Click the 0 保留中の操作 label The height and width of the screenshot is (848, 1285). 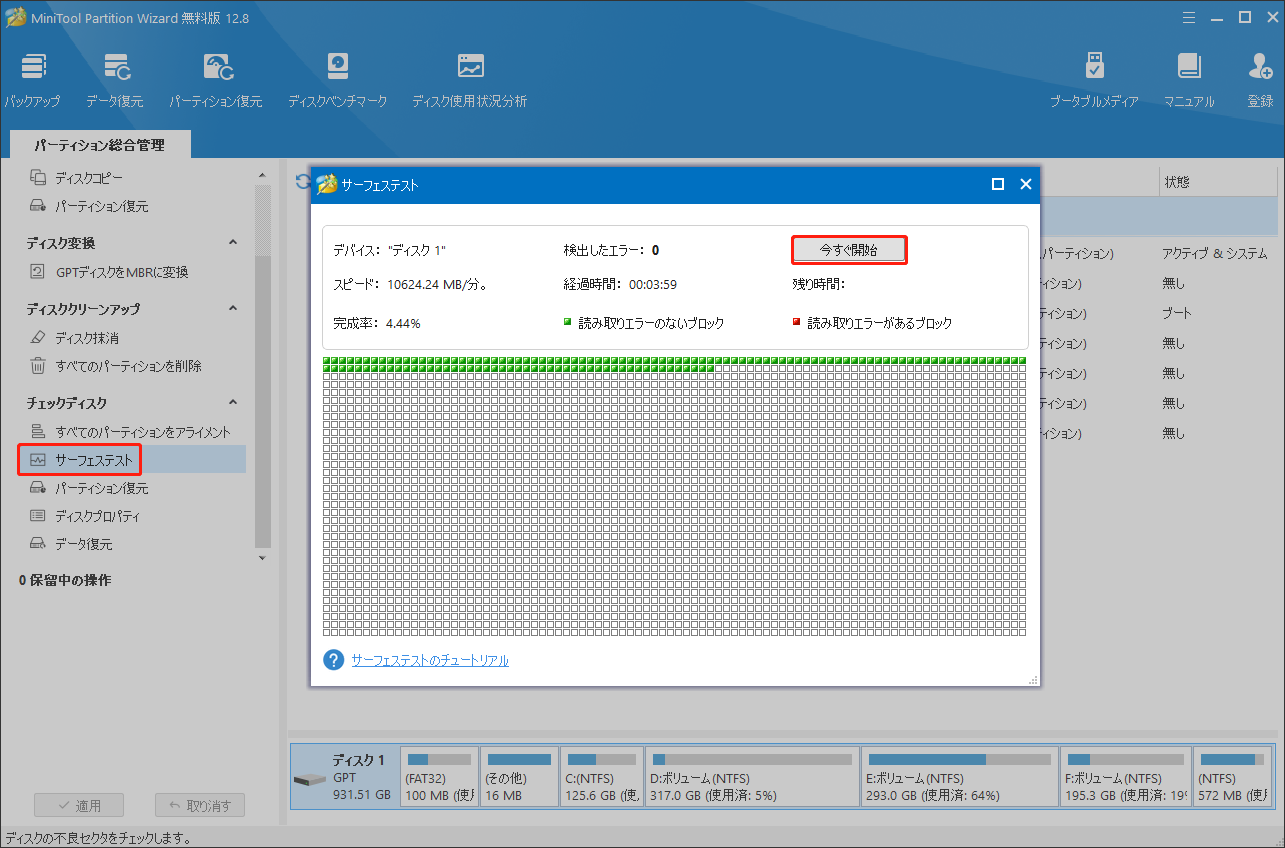pyautogui.click(x=65, y=580)
